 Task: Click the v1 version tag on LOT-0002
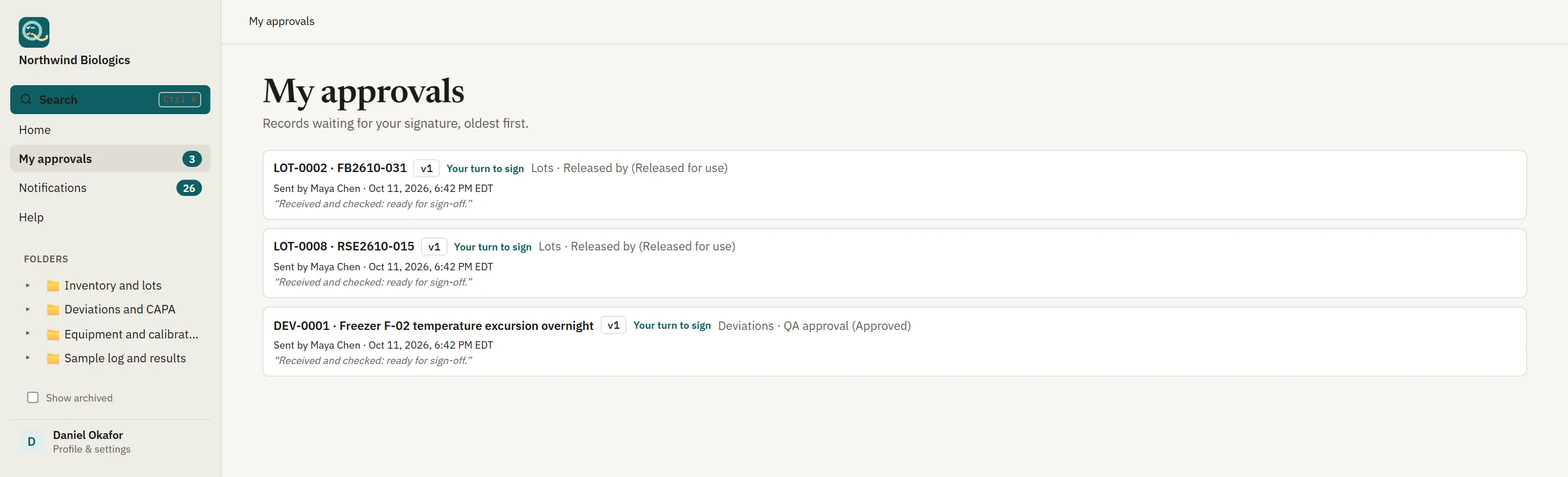pyautogui.click(x=426, y=168)
